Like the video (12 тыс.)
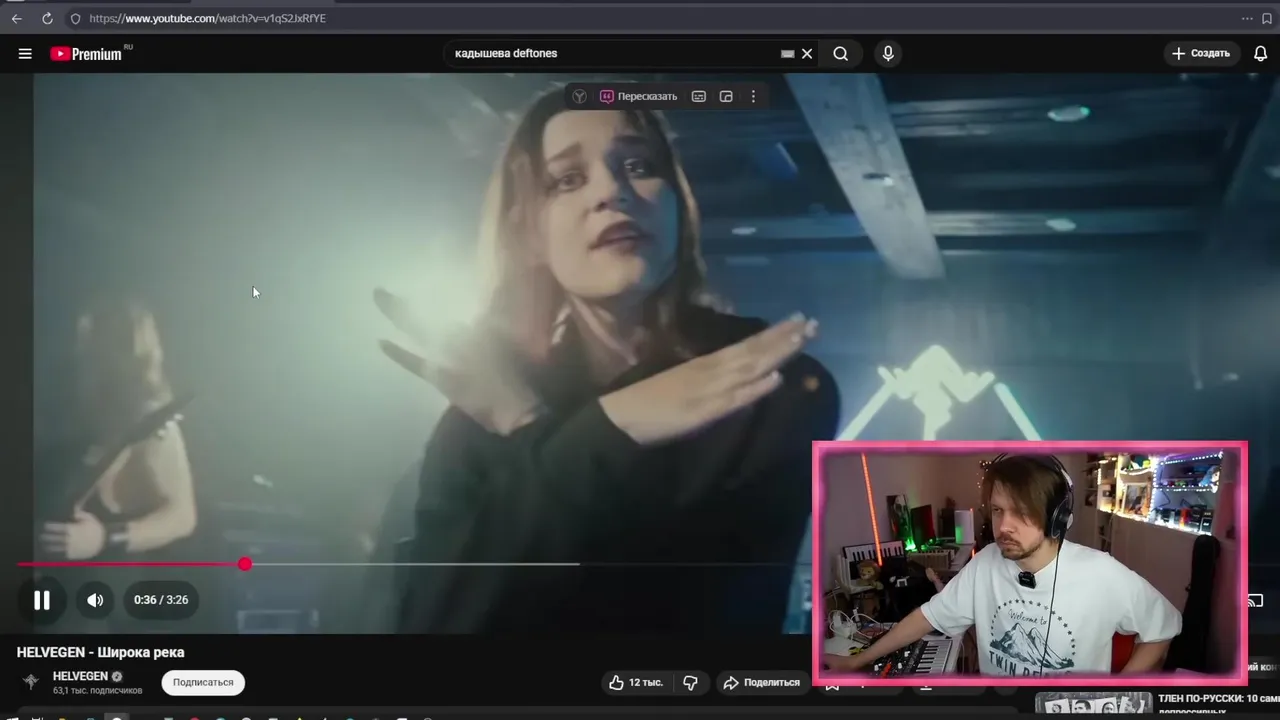The width and height of the screenshot is (1280, 720). pyautogui.click(x=636, y=682)
